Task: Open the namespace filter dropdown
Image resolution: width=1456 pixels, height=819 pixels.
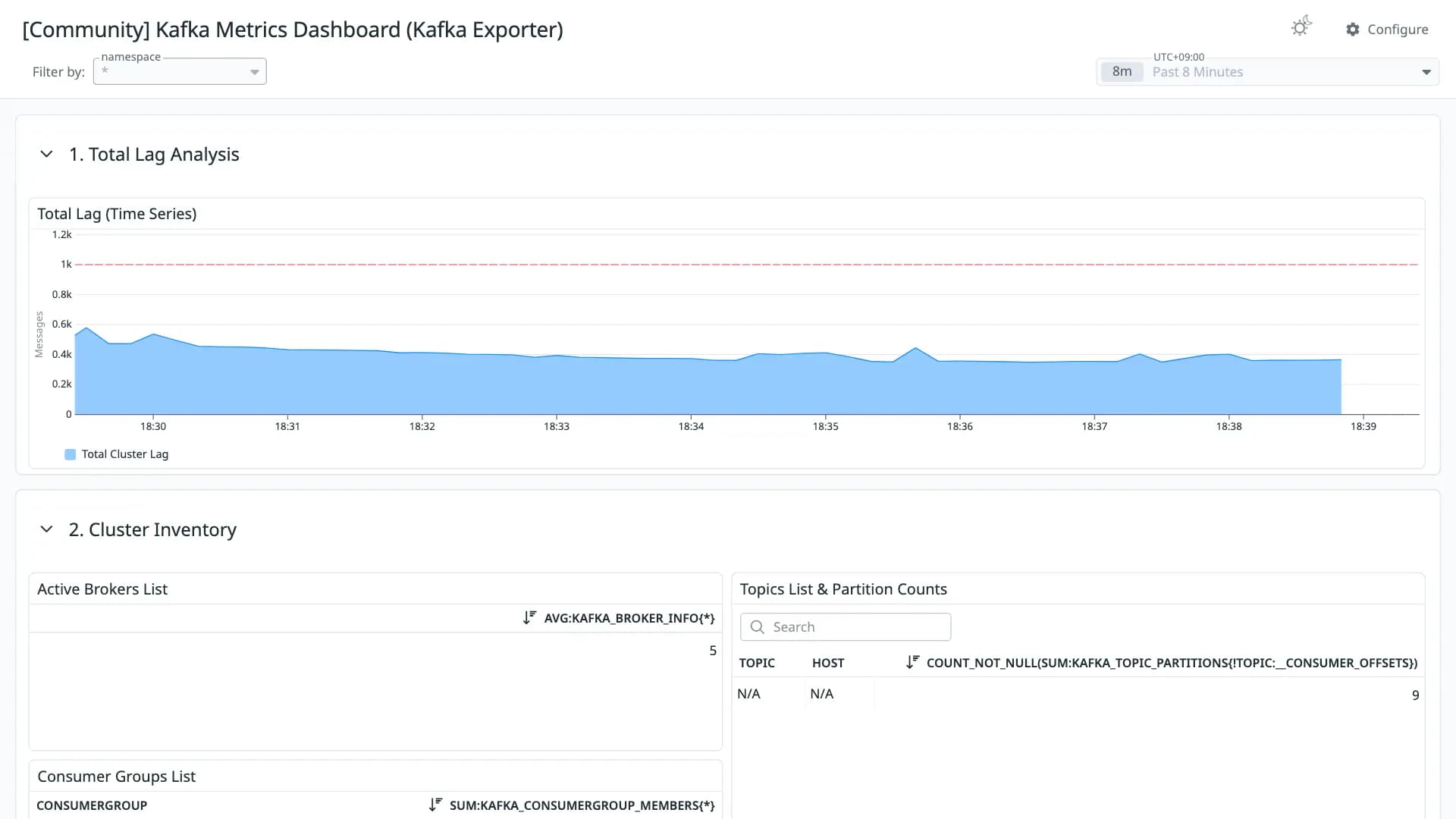Action: [x=180, y=71]
